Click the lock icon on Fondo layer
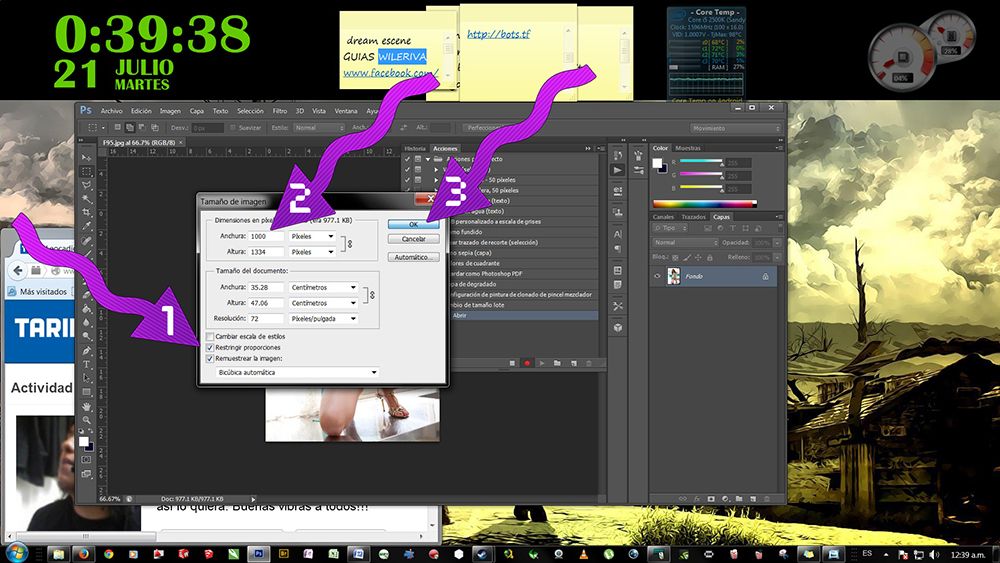The image size is (1000, 563). click(765, 277)
